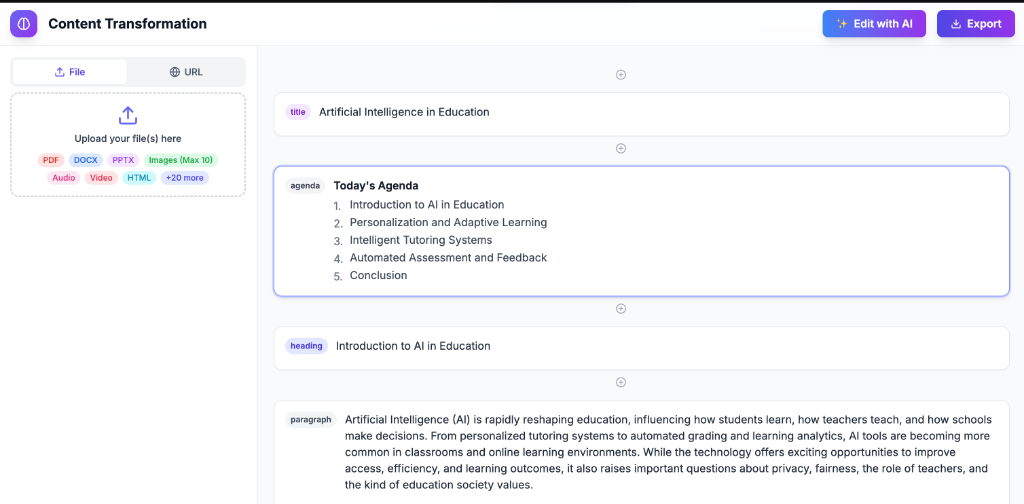The width and height of the screenshot is (1024, 504).
Task: Click the paragraph block type label
Action: [x=311, y=420]
